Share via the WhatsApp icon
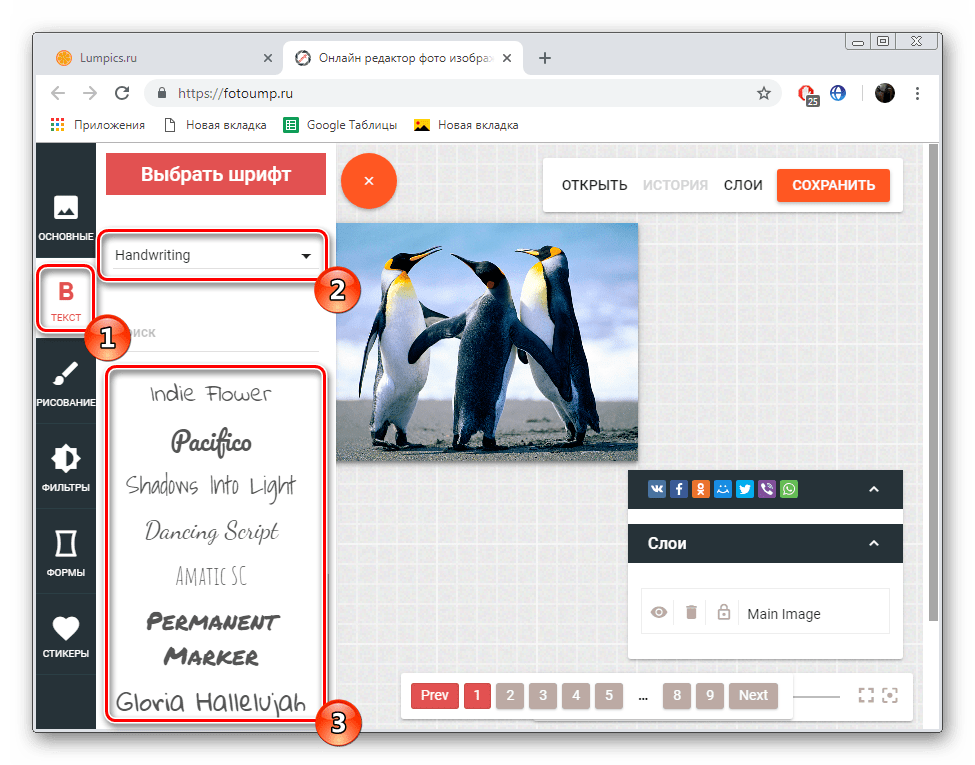 click(x=790, y=489)
